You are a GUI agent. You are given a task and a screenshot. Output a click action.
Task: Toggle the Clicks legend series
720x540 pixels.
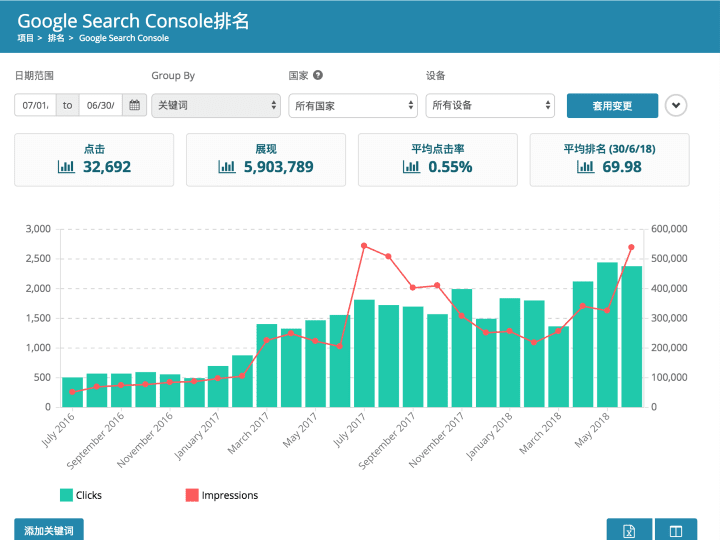click(x=81, y=495)
